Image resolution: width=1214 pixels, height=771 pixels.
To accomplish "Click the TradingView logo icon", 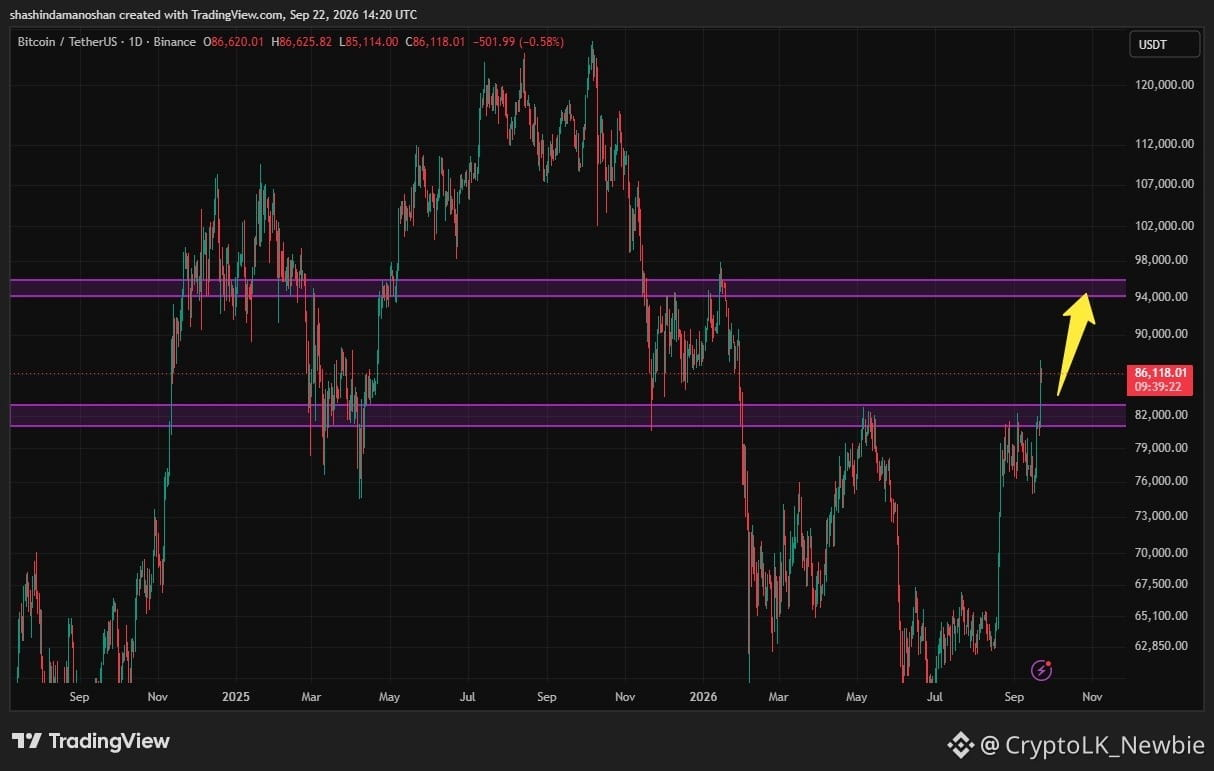I will [27, 741].
